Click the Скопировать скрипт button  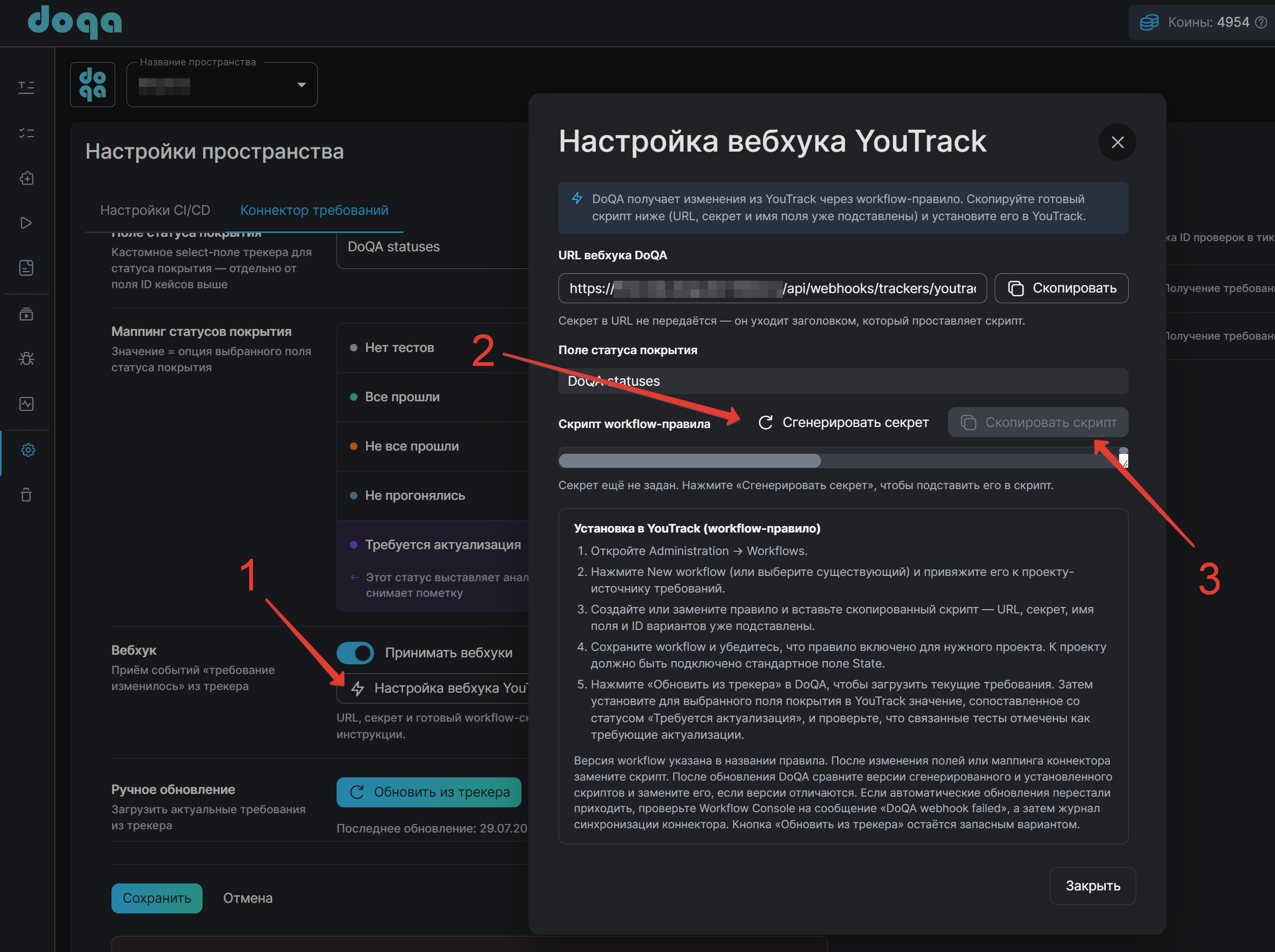point(1038,422)
